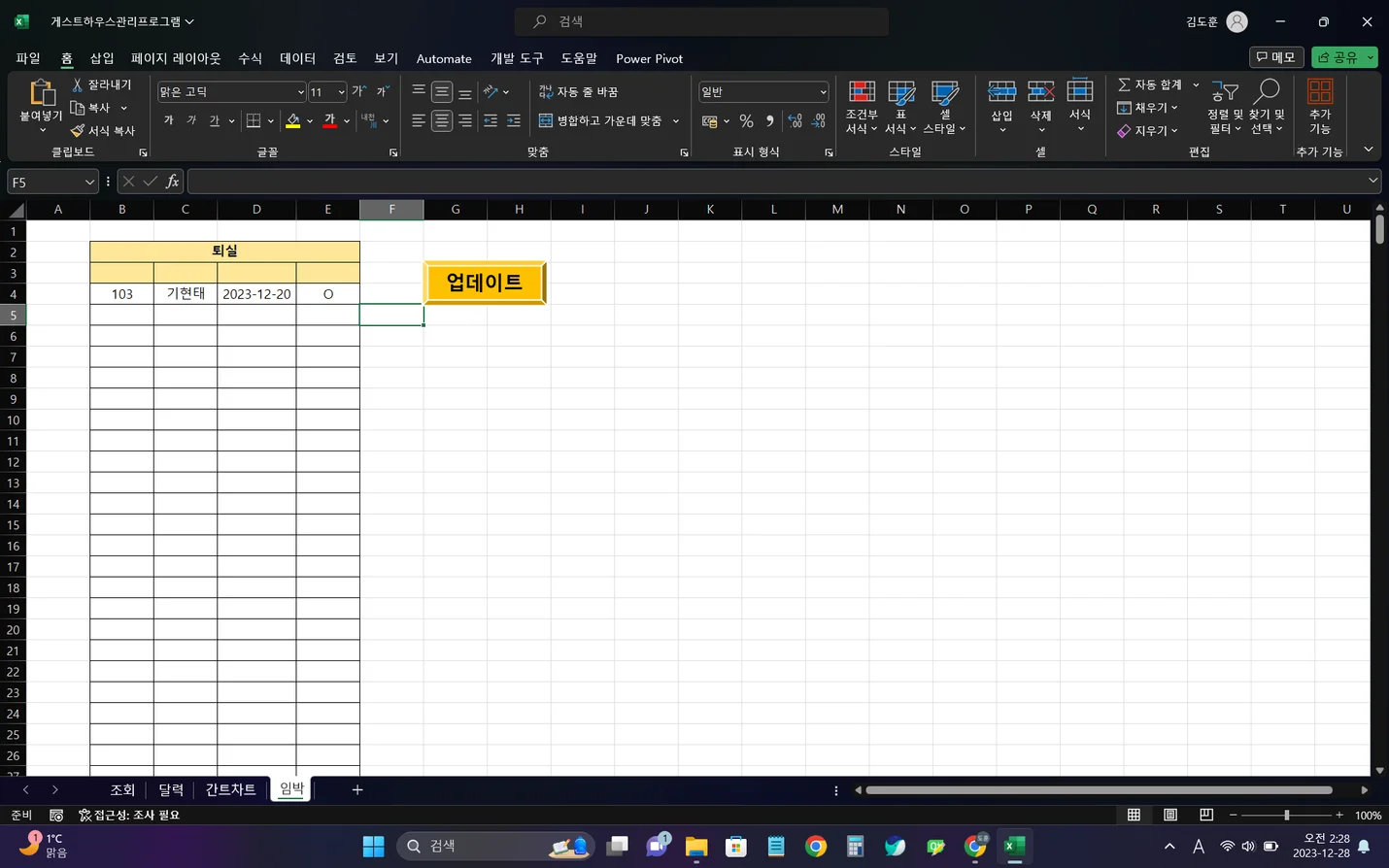Toggle center horizontal alignment
The image size is (1389, 868).
442,120
